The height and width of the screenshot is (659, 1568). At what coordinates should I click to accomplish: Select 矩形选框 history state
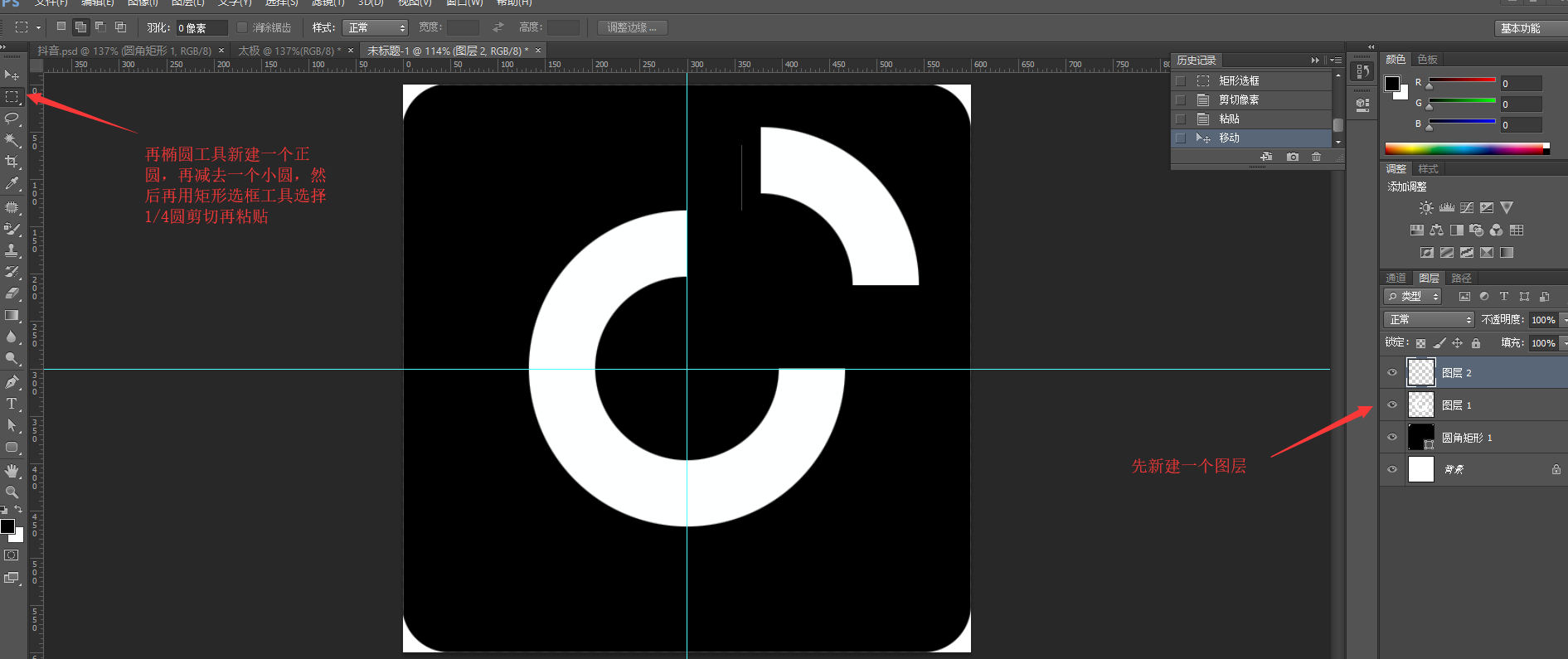pyautogui.click(x=1252, y=81)
